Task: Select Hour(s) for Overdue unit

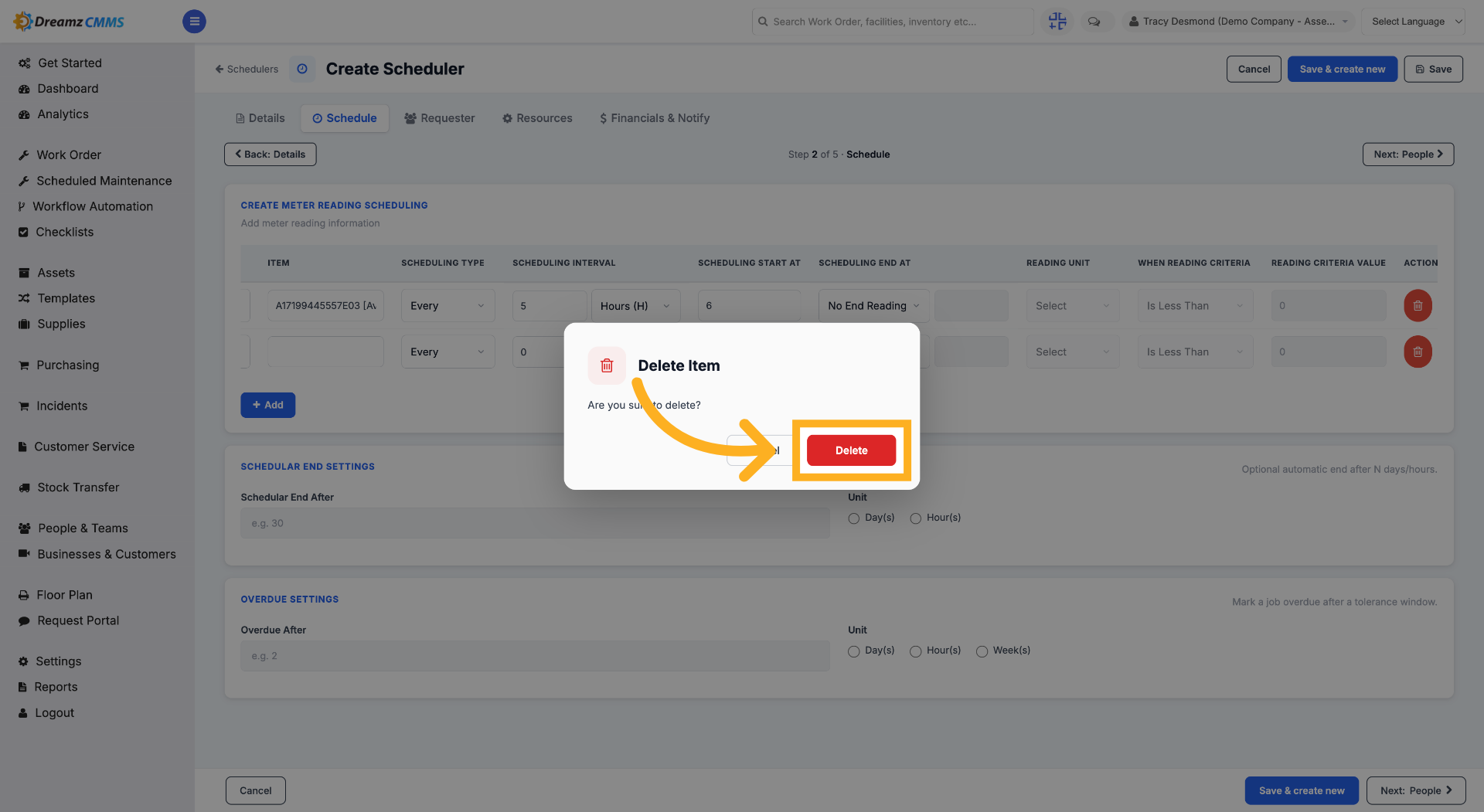Action: pos(915,651)
